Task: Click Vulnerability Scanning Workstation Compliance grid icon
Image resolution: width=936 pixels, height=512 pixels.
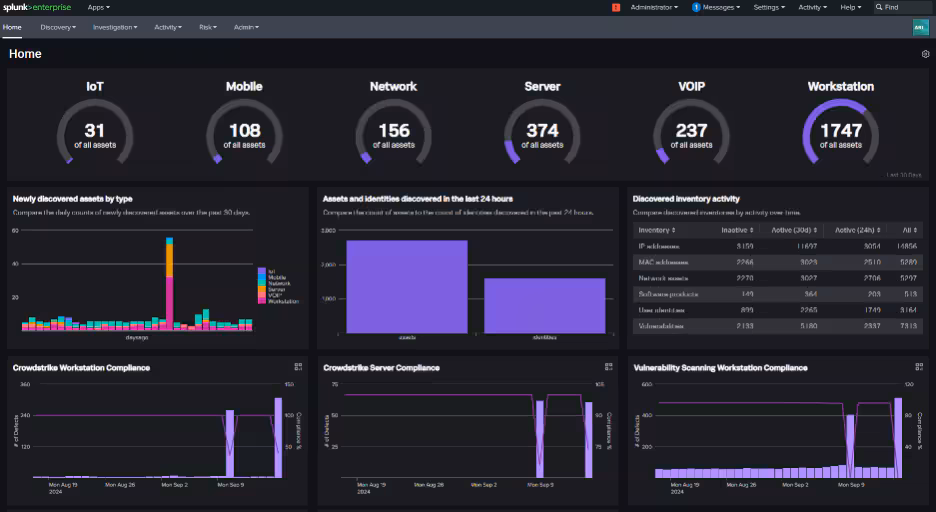Action: (x=919, y=367)
